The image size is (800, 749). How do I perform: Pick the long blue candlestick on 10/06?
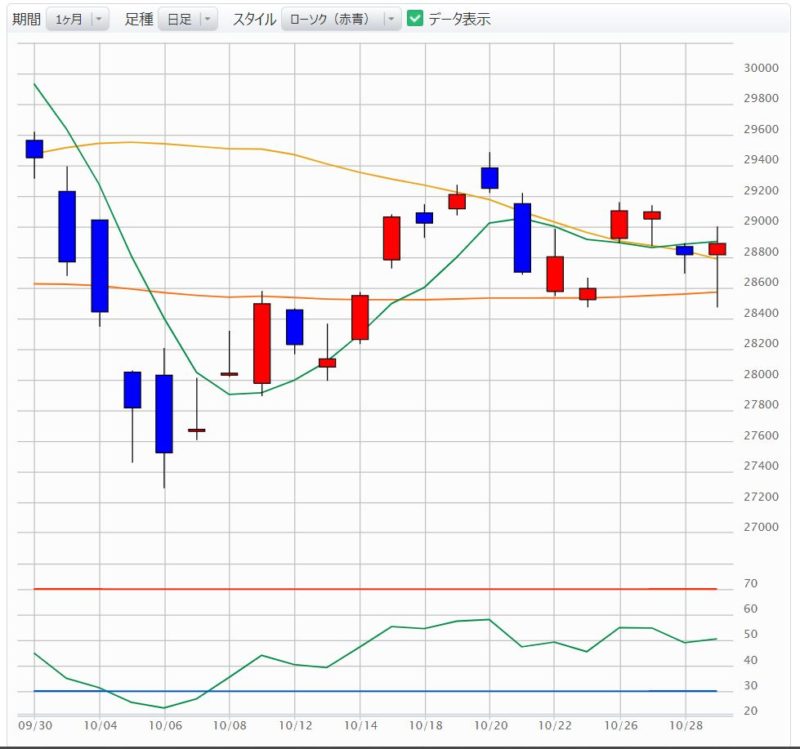[164, 414]
